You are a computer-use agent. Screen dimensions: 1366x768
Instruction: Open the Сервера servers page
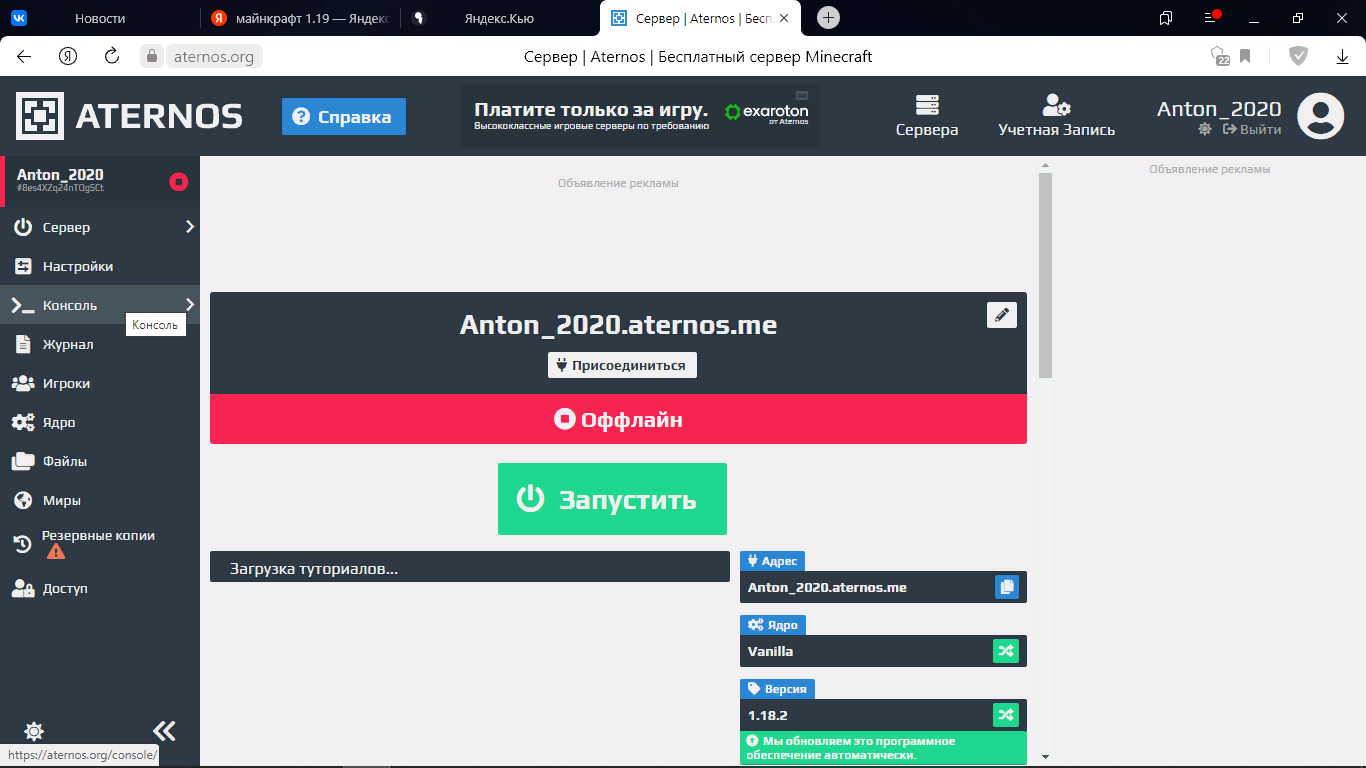coord(927,116)
